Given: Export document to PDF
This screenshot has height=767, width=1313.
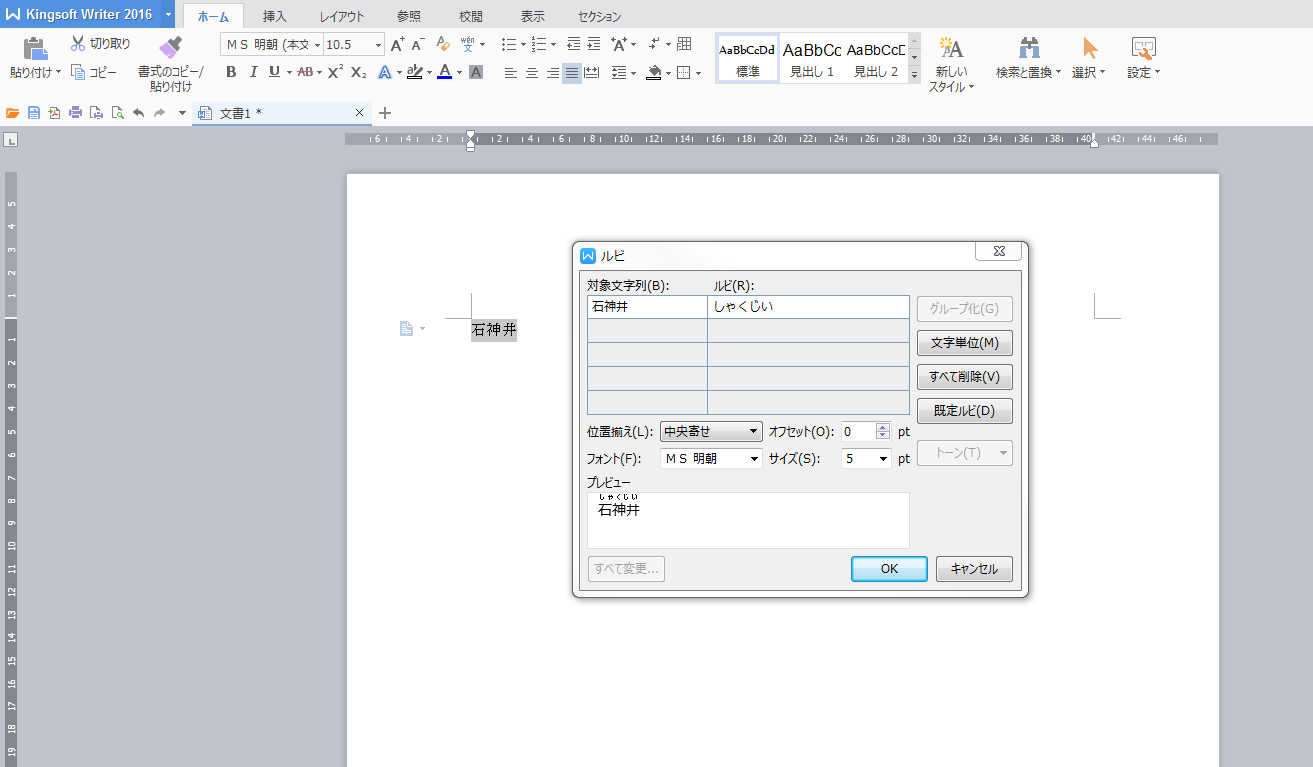Looking at the screenshot, I should pos(54,113).
